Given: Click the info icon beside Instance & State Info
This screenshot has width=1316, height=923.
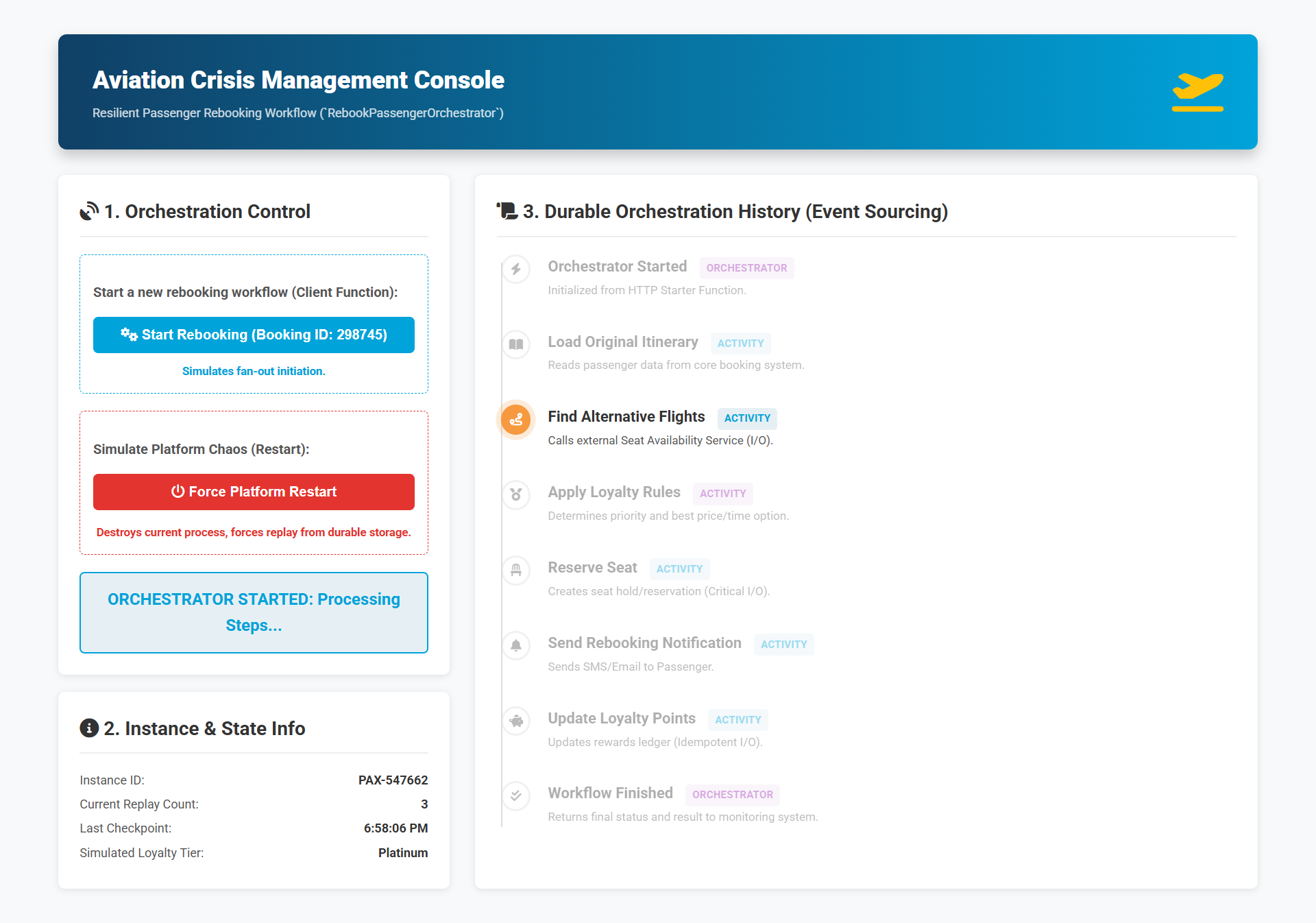Looking at the screenshot, I should pos(89,728).
